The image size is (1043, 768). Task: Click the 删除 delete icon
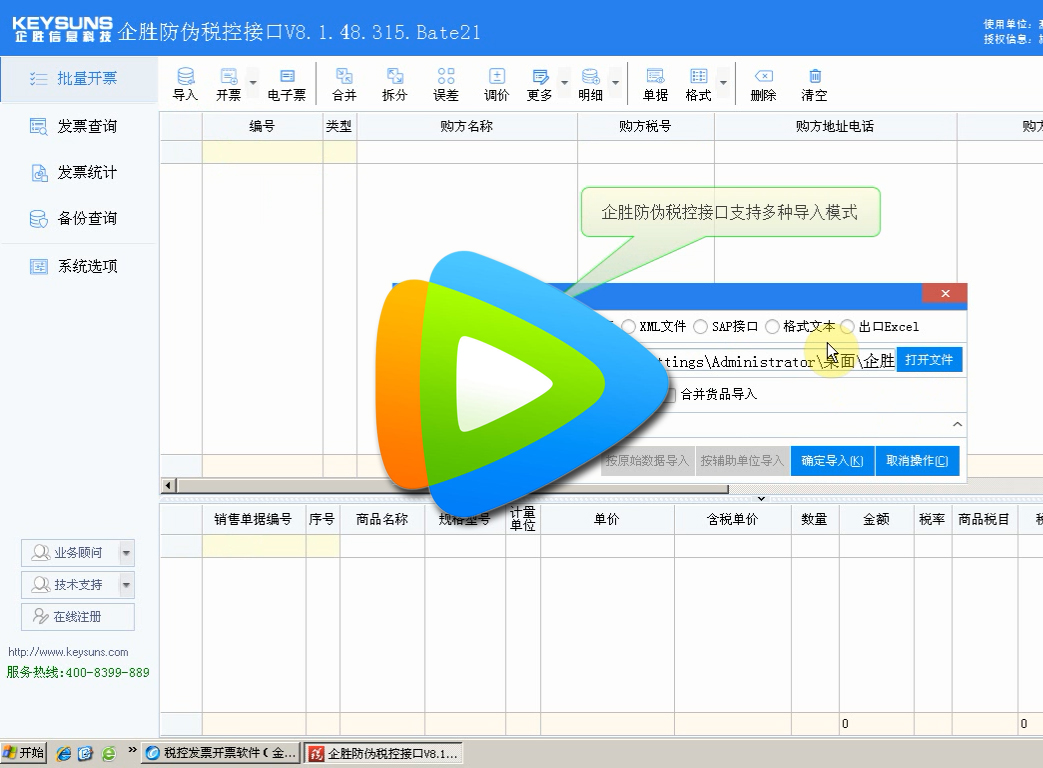pyautogui.click(x=764, y=84)
